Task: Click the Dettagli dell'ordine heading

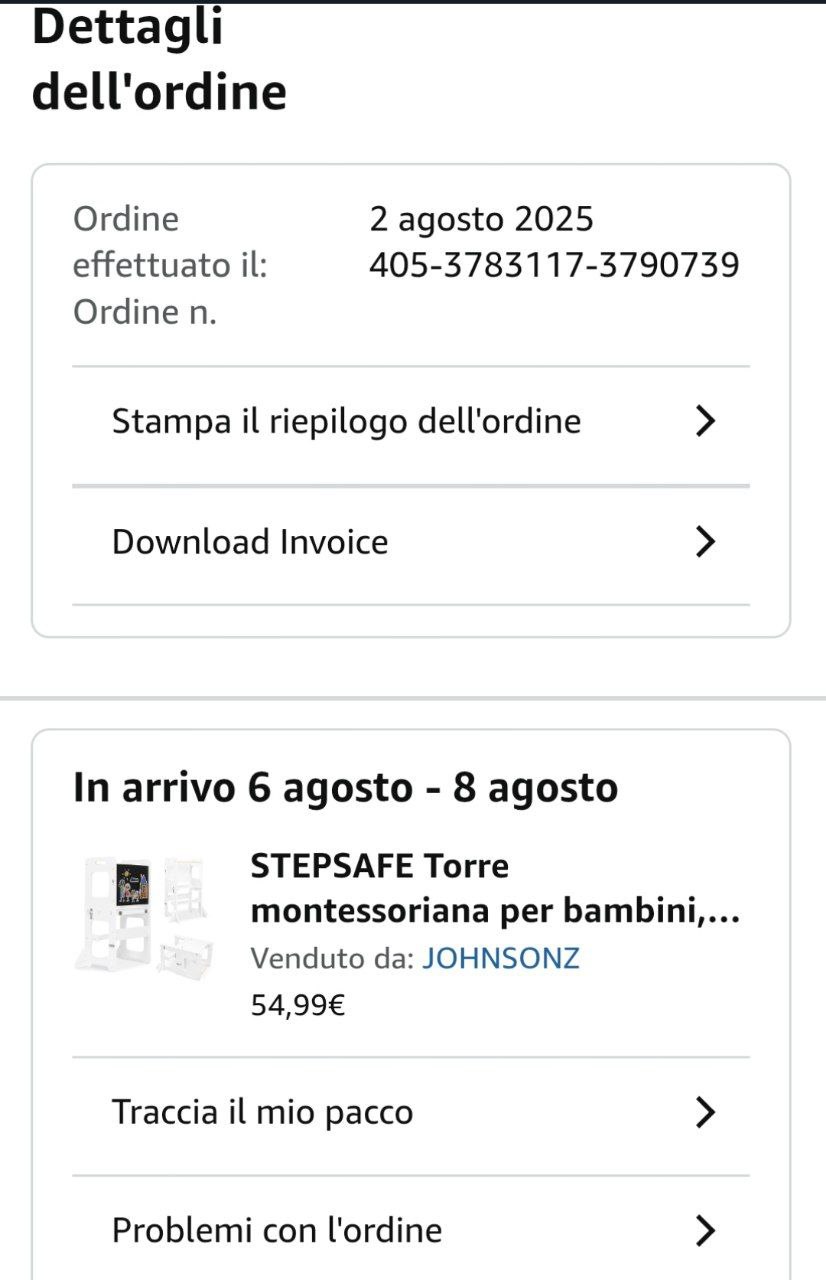Action: [159, 60]
